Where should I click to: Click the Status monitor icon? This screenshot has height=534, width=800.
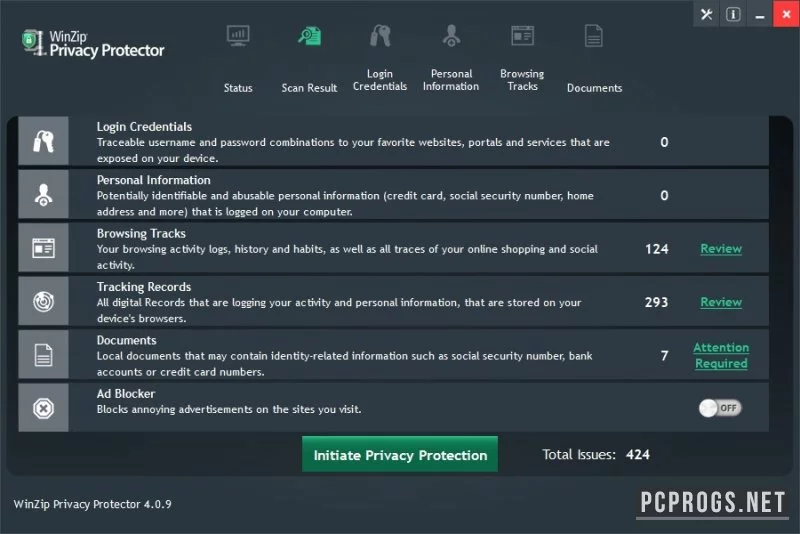[x=238, y=36]
